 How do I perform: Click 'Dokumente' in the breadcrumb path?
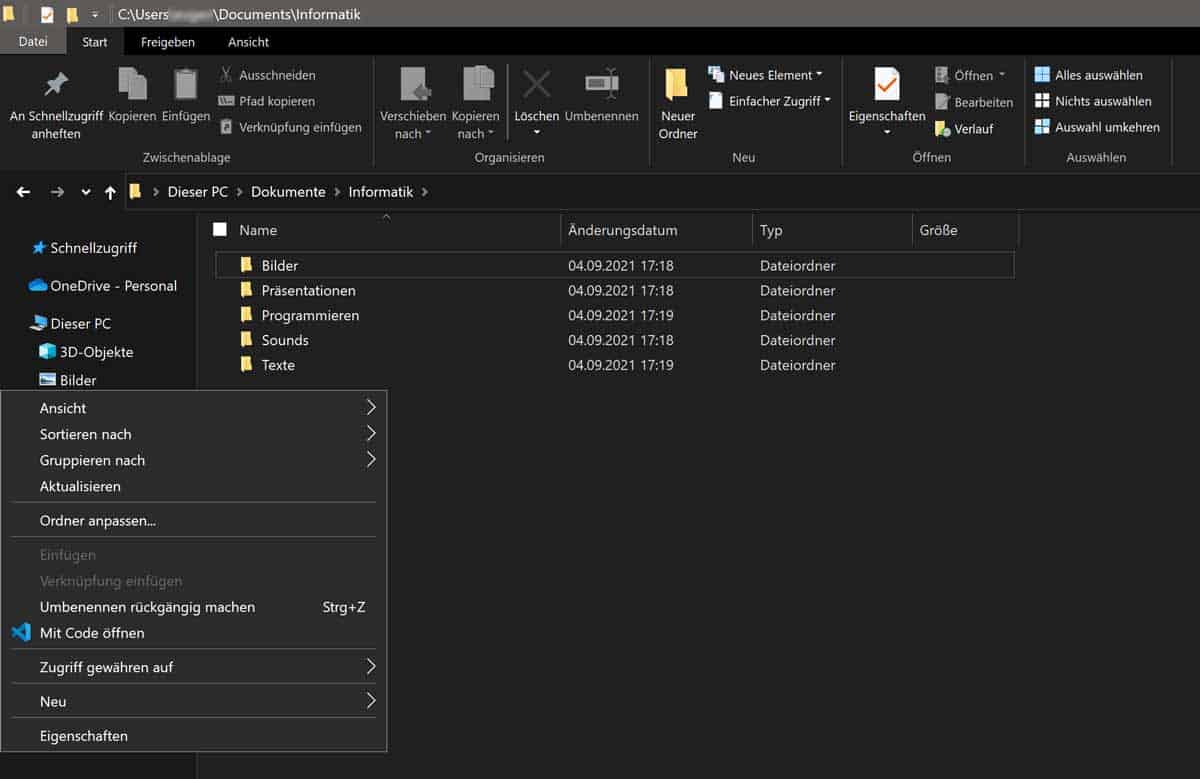(288, 192)
